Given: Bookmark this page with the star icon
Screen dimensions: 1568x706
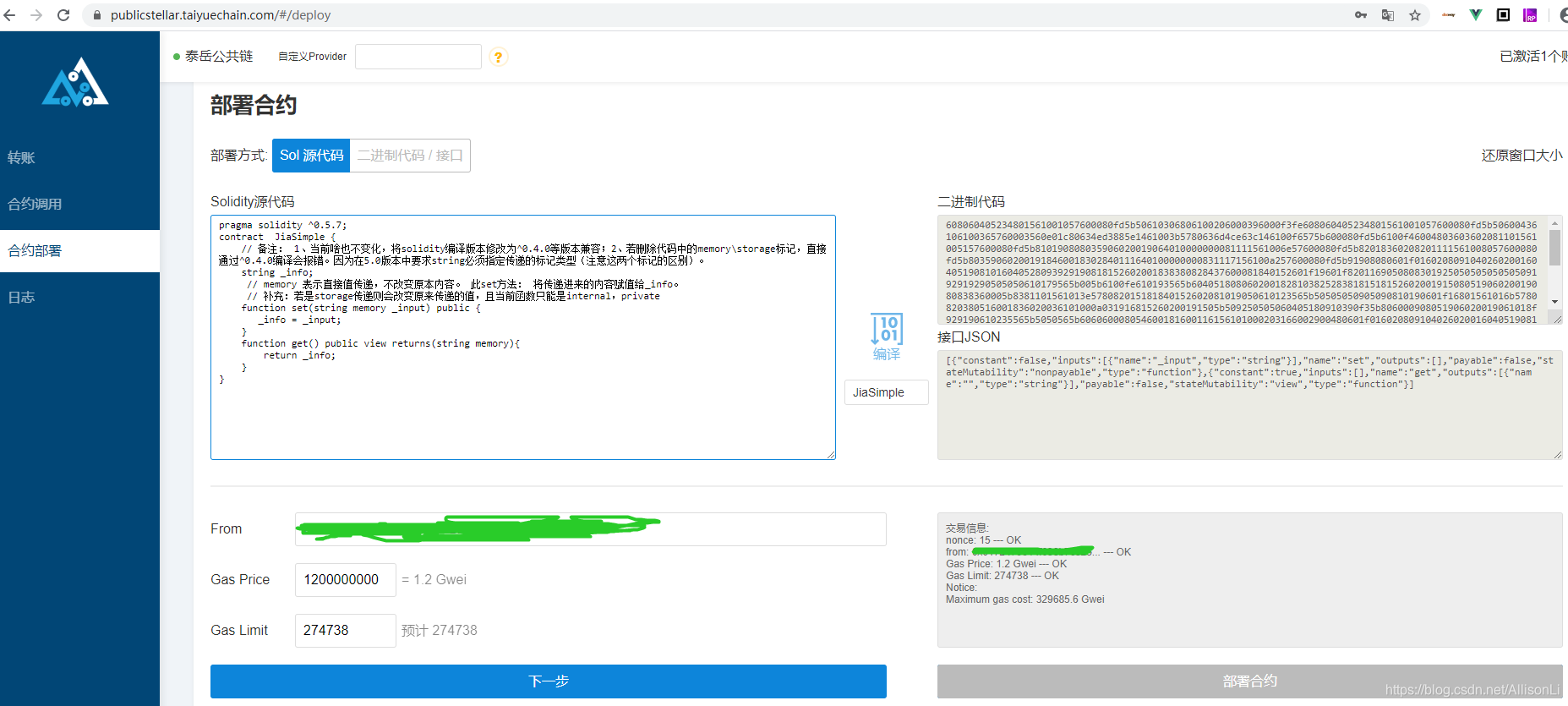Looking at the screenshot, I should tap(1415, 15).
